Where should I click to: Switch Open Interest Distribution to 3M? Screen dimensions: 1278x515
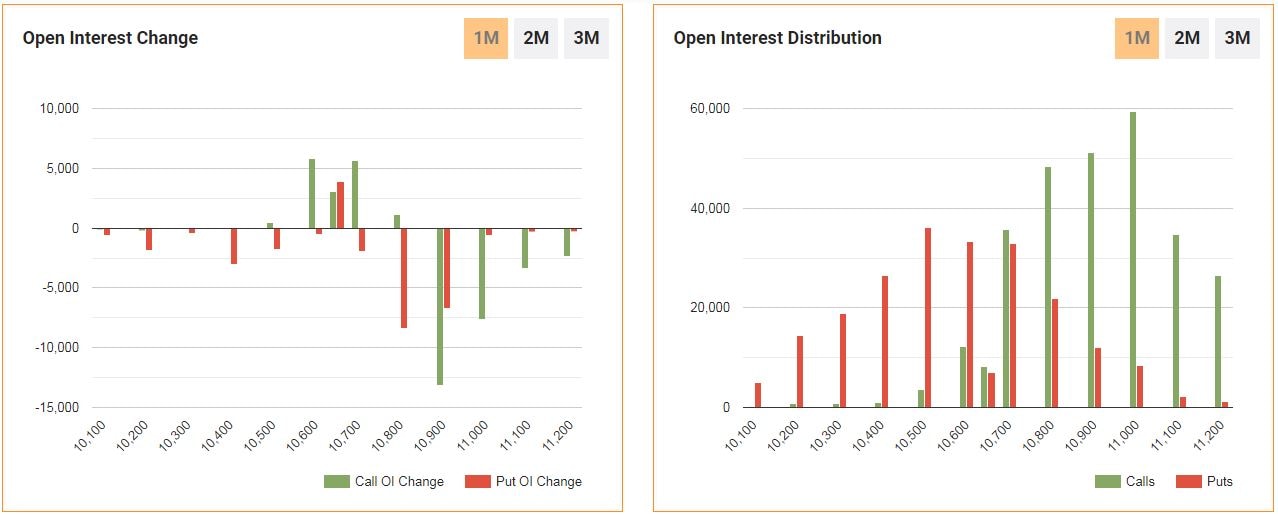click(1237, 39)
